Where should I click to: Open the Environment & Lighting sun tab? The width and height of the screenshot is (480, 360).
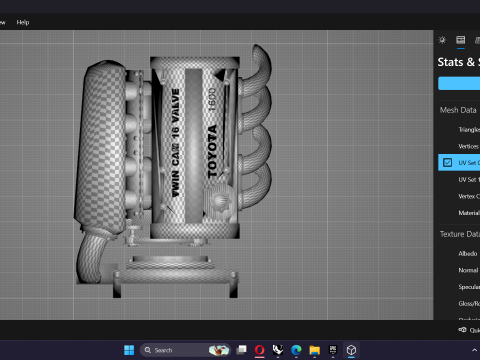[442, 40]
